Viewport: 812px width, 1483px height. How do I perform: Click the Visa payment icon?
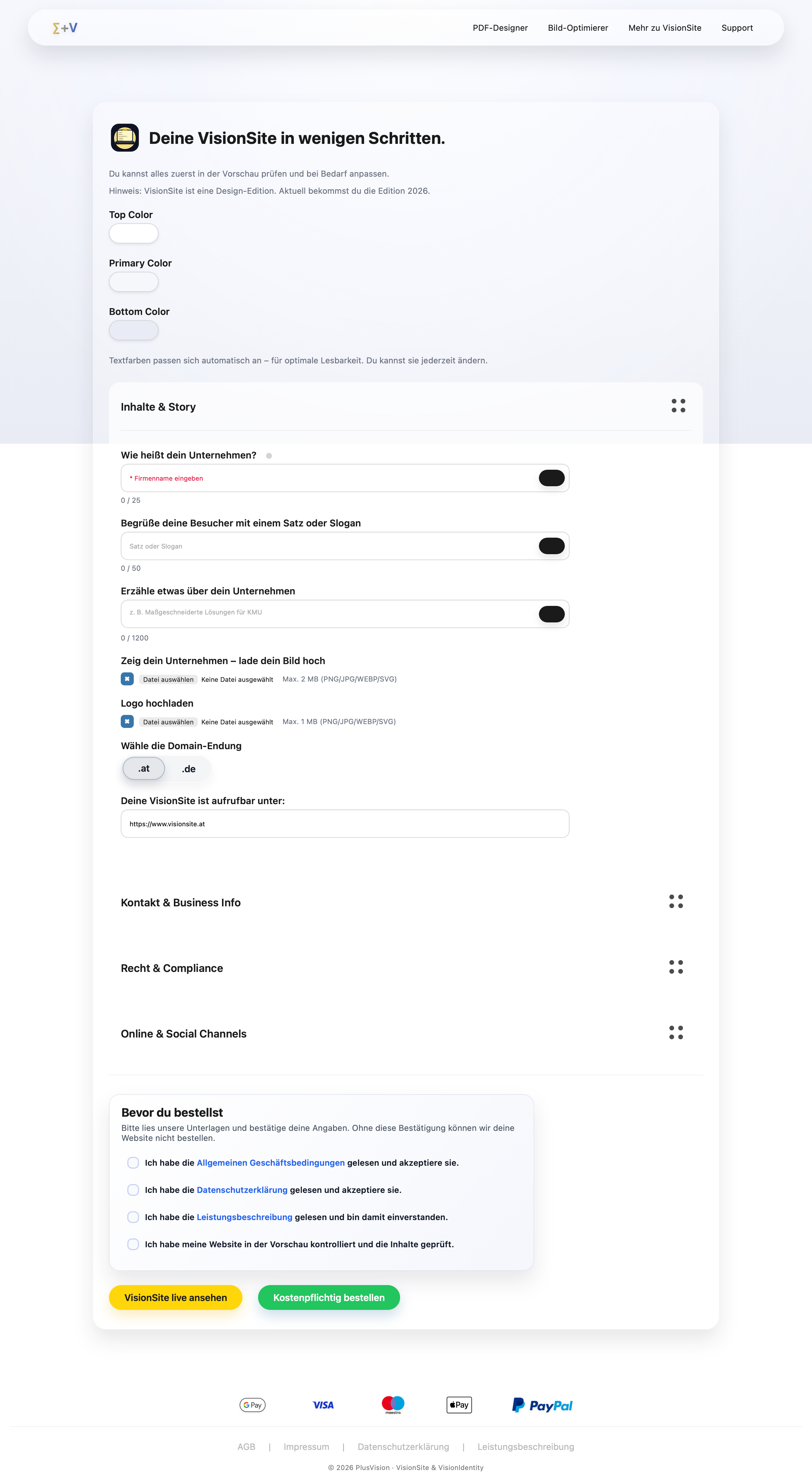(x=323, y=1405)
